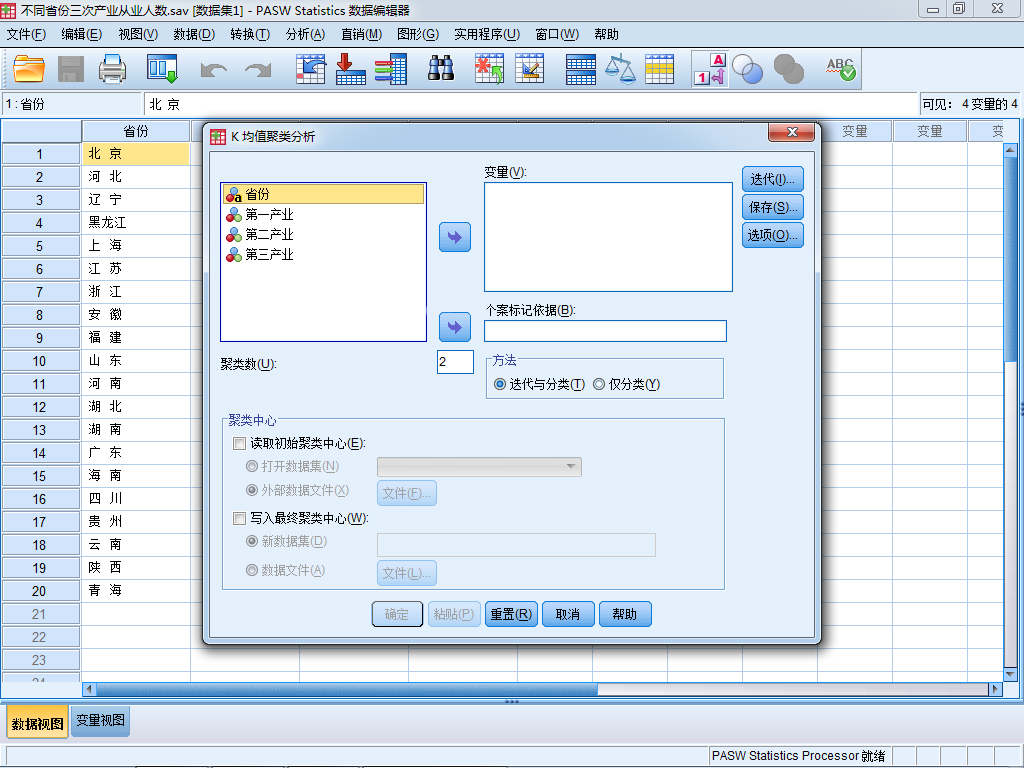
Task: Enable 读取初始聚类中心 checkbox
Action: (240, 443)
